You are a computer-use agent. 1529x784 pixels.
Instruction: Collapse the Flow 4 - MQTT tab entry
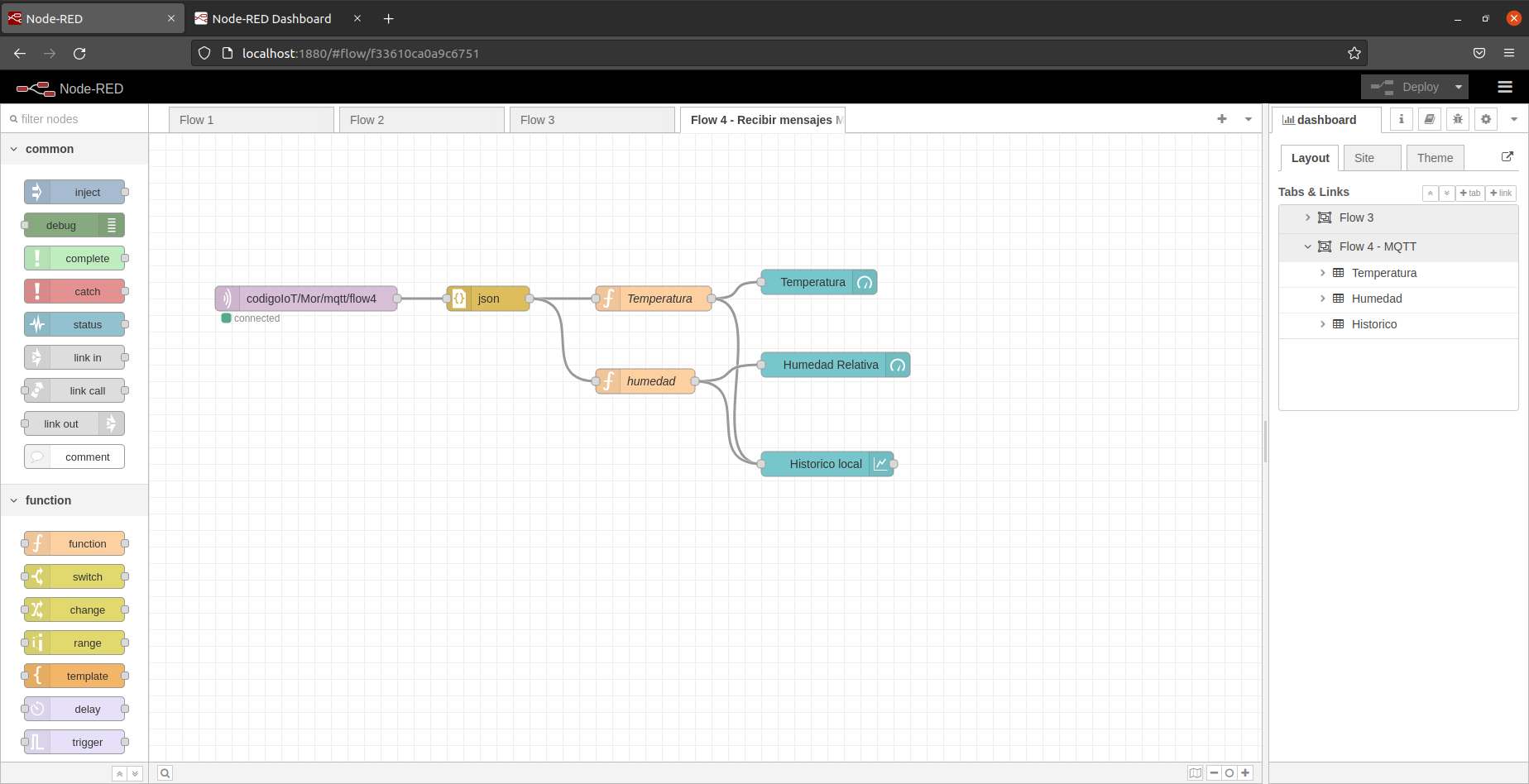(x=1307, y=246)
